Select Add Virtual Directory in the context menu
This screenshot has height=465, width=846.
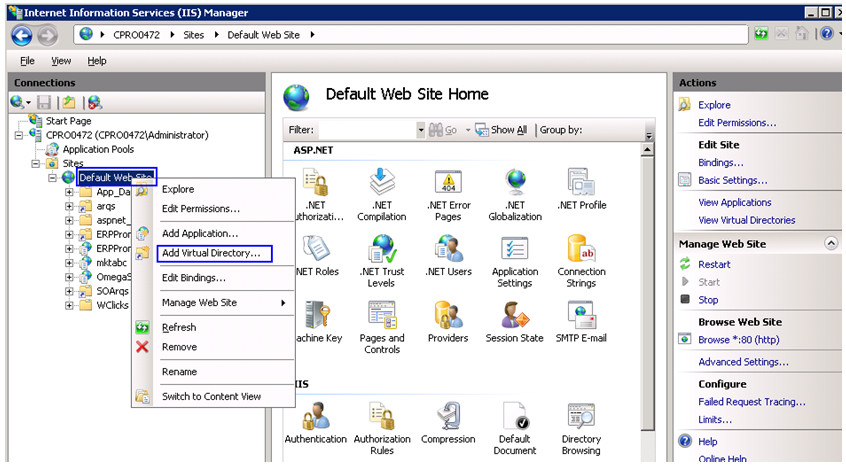click(214, 253)
